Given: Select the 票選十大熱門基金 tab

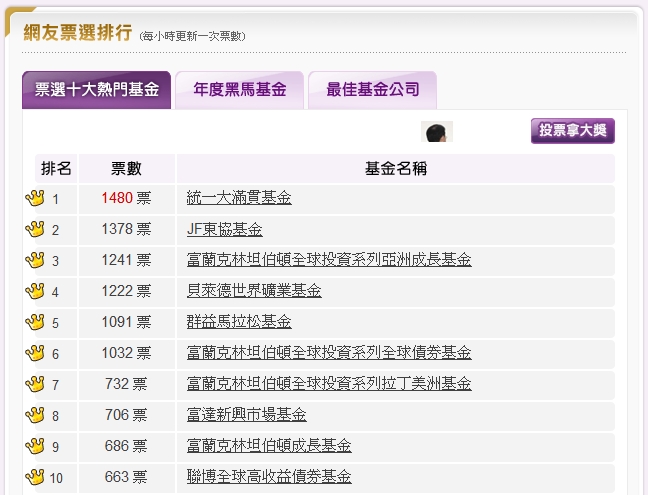Looking at the screenshot, I should pos(96,90).
